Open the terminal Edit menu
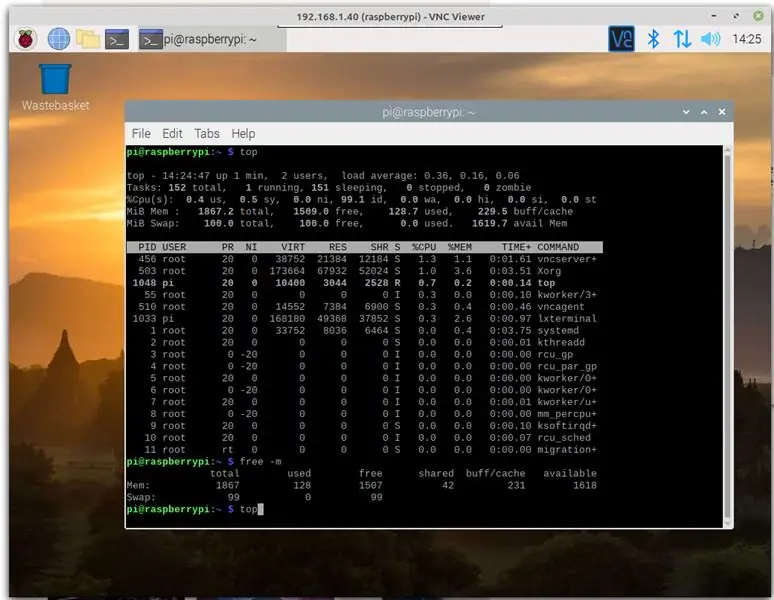 point(172,134)
